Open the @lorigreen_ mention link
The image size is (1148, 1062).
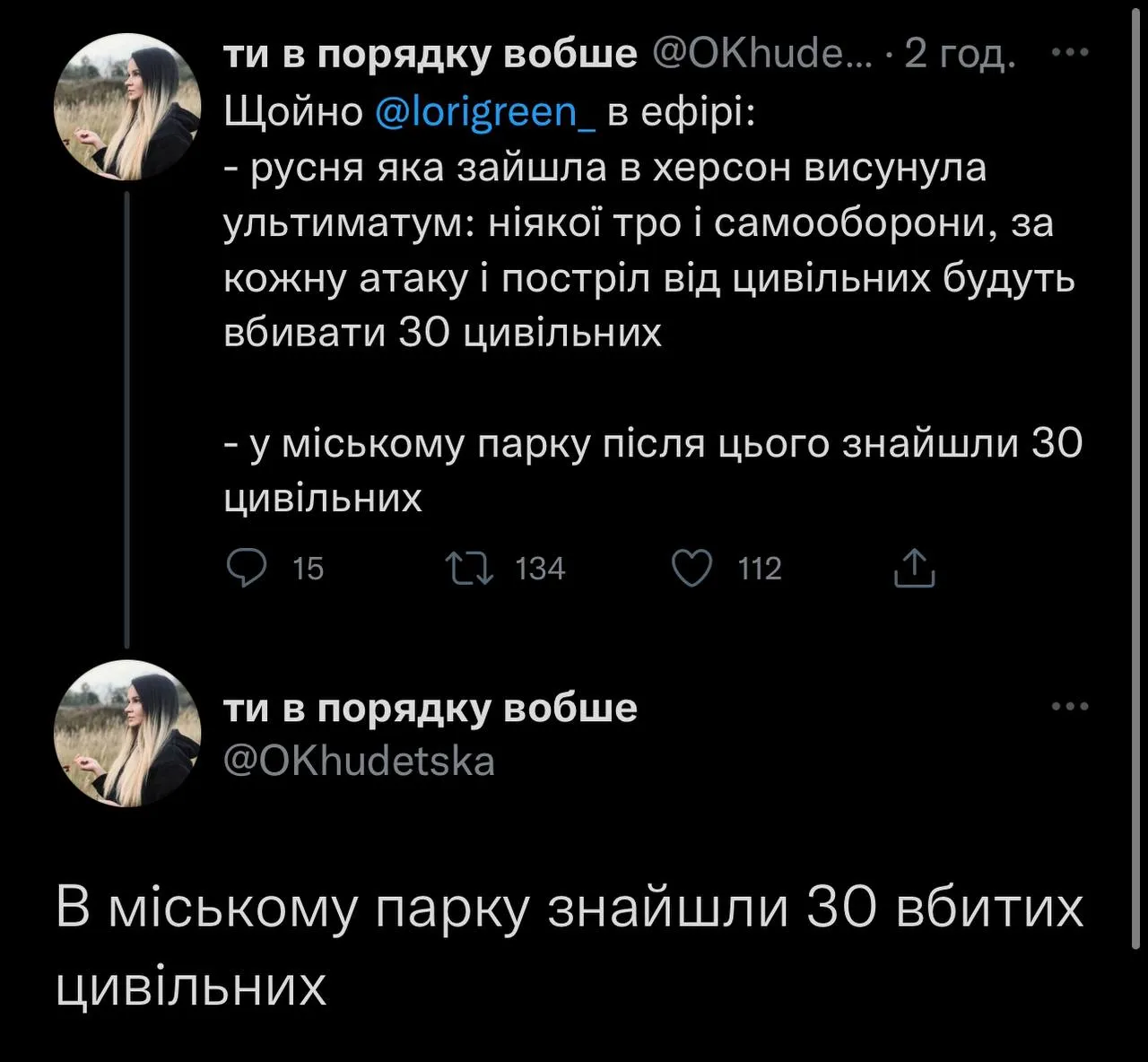(x=484, y=113)
